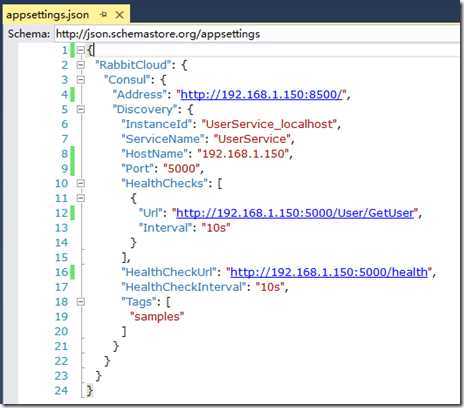Collapse the root object on line 1
Image resolution: width=464 pixels, height=408 pixels.
tap(81, 50)
